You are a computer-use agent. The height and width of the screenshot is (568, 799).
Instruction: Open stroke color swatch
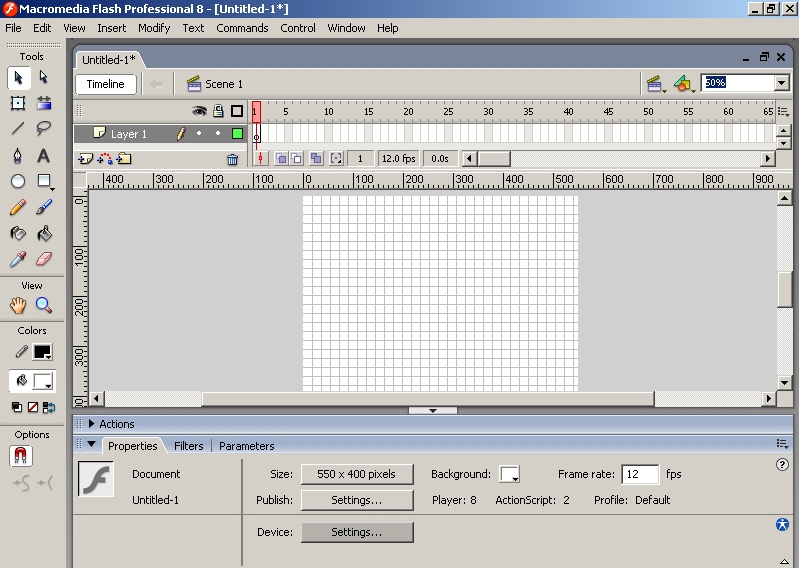tap(42, 352)
